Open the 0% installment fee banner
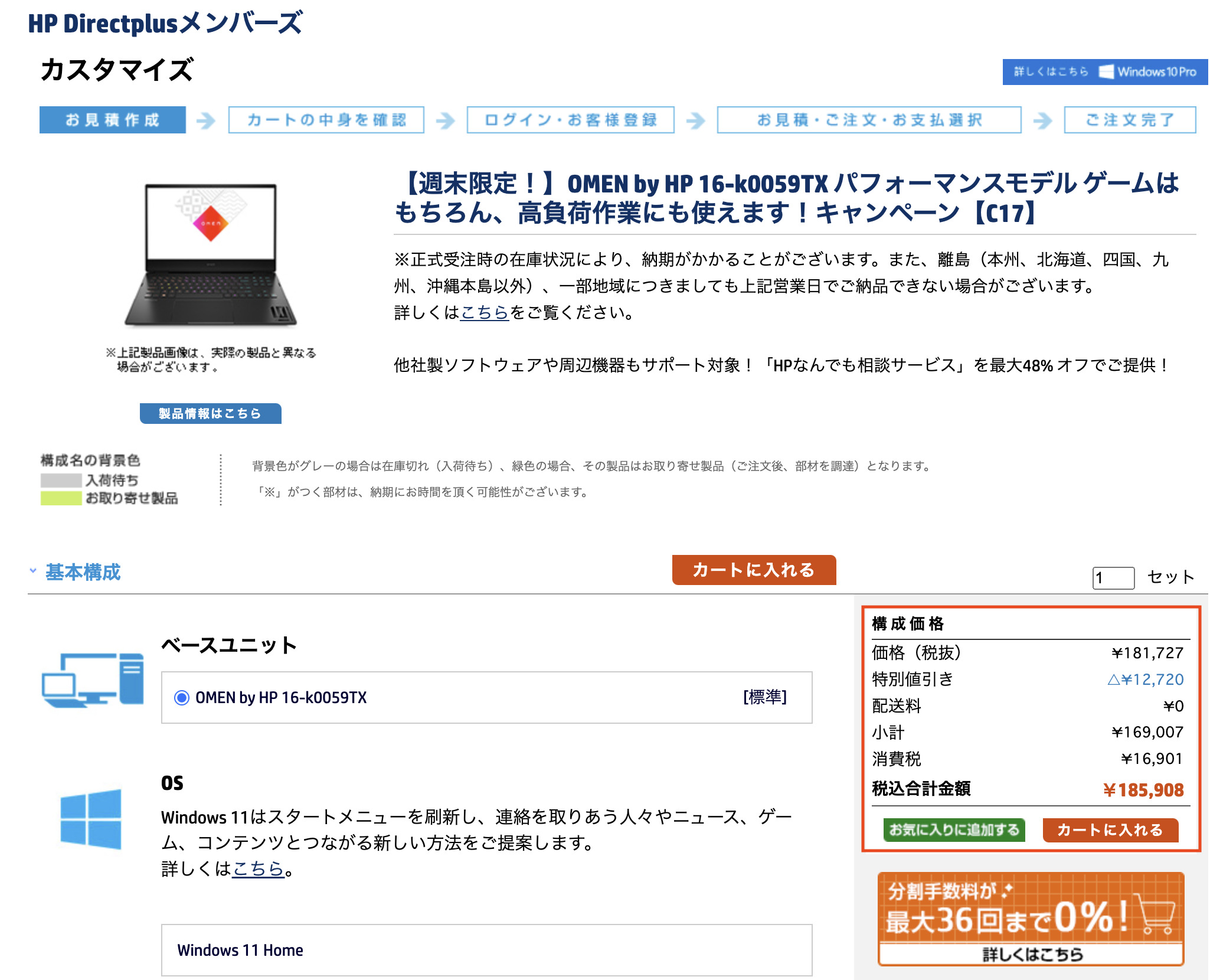 [x=1031, y=919]
